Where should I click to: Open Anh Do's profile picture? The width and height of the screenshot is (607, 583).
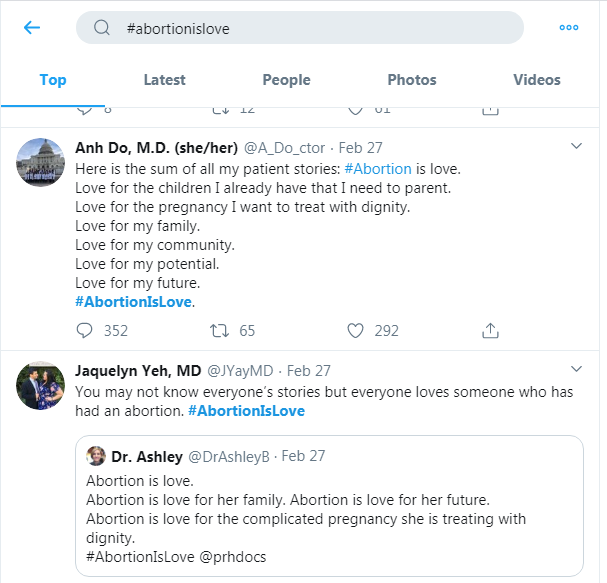(x=41, y=161)
